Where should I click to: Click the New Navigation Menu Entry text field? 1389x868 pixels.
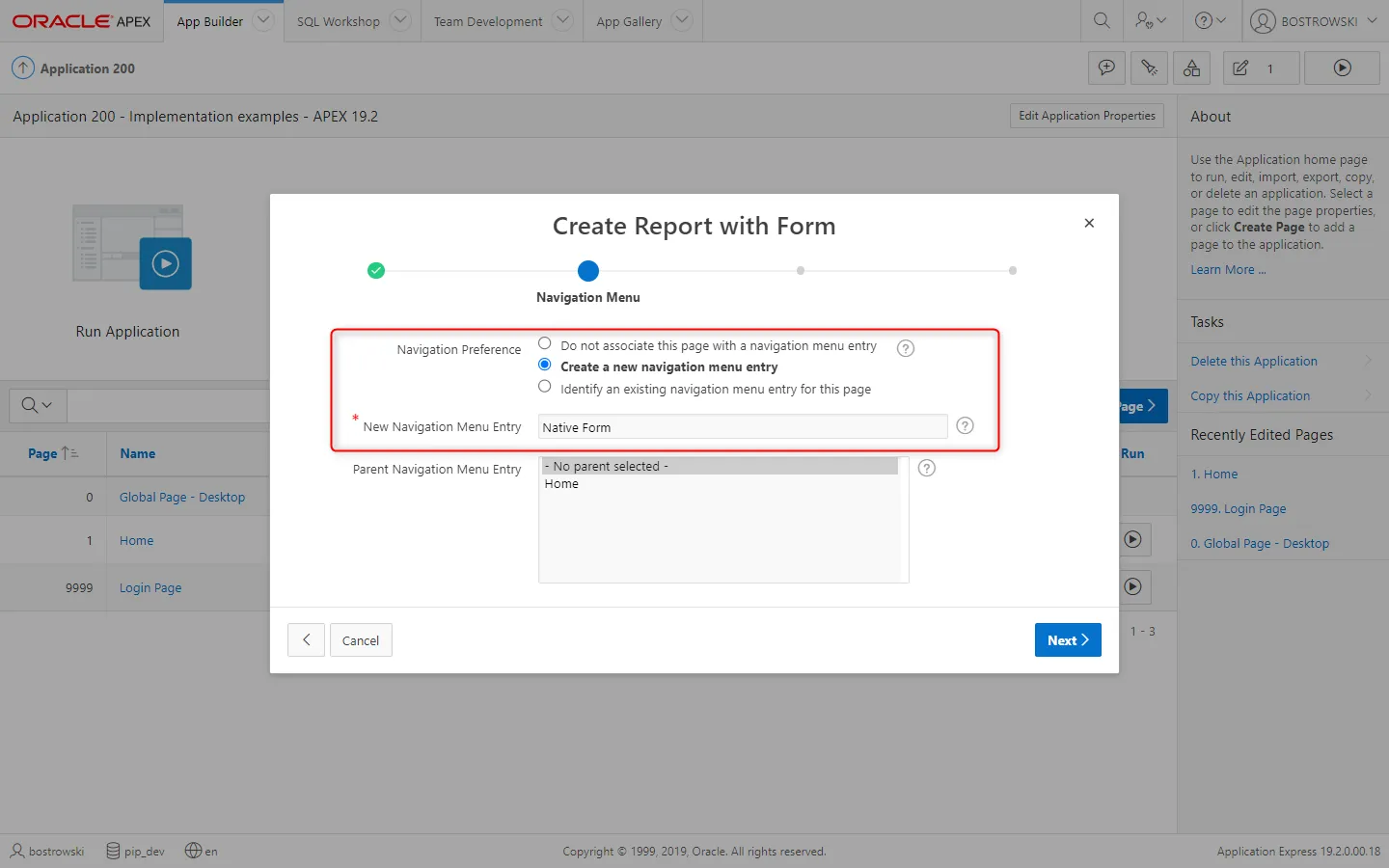click(x=742, y=427)
